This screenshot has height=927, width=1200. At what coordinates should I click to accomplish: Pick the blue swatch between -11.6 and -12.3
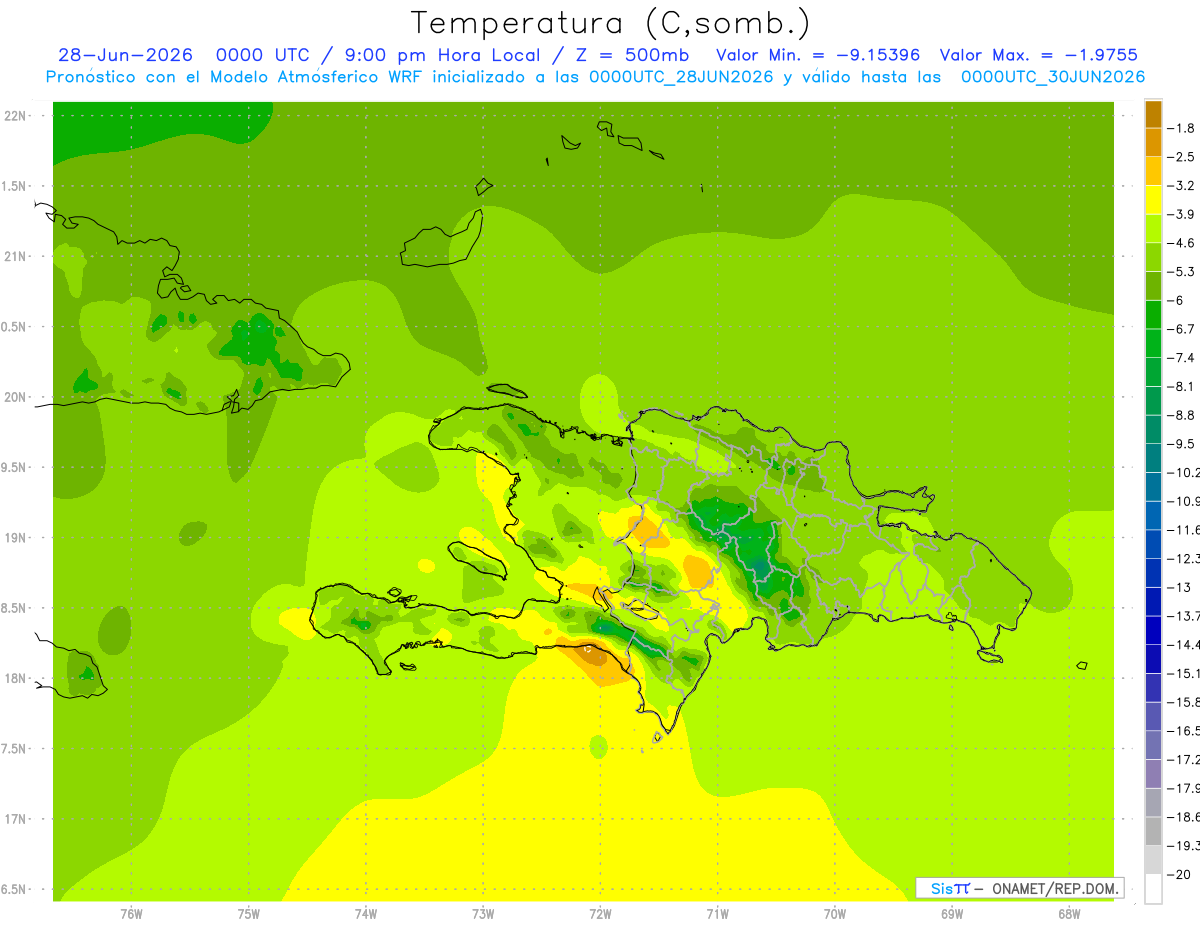pos(1153,544)
